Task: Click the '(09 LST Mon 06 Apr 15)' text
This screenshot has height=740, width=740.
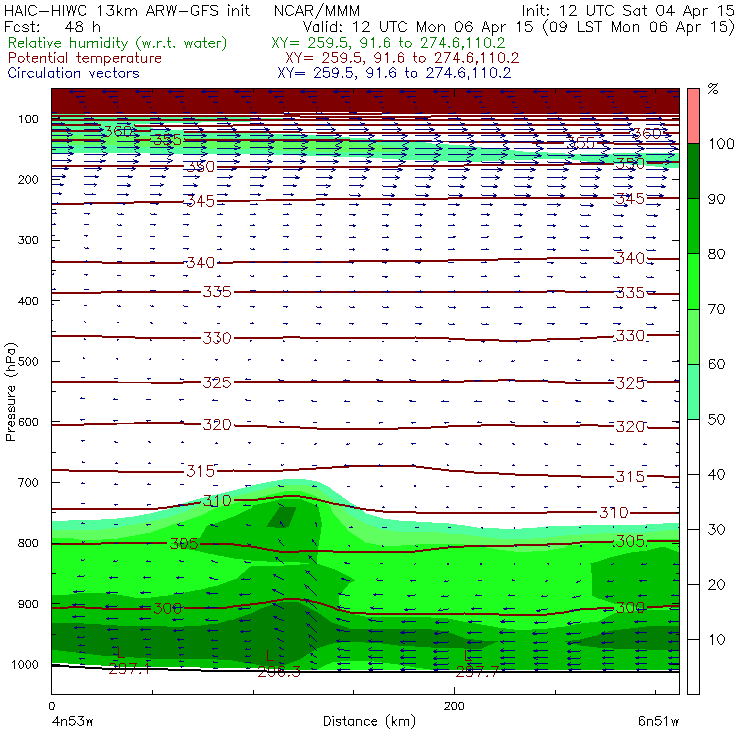Action: pos(639,27)
